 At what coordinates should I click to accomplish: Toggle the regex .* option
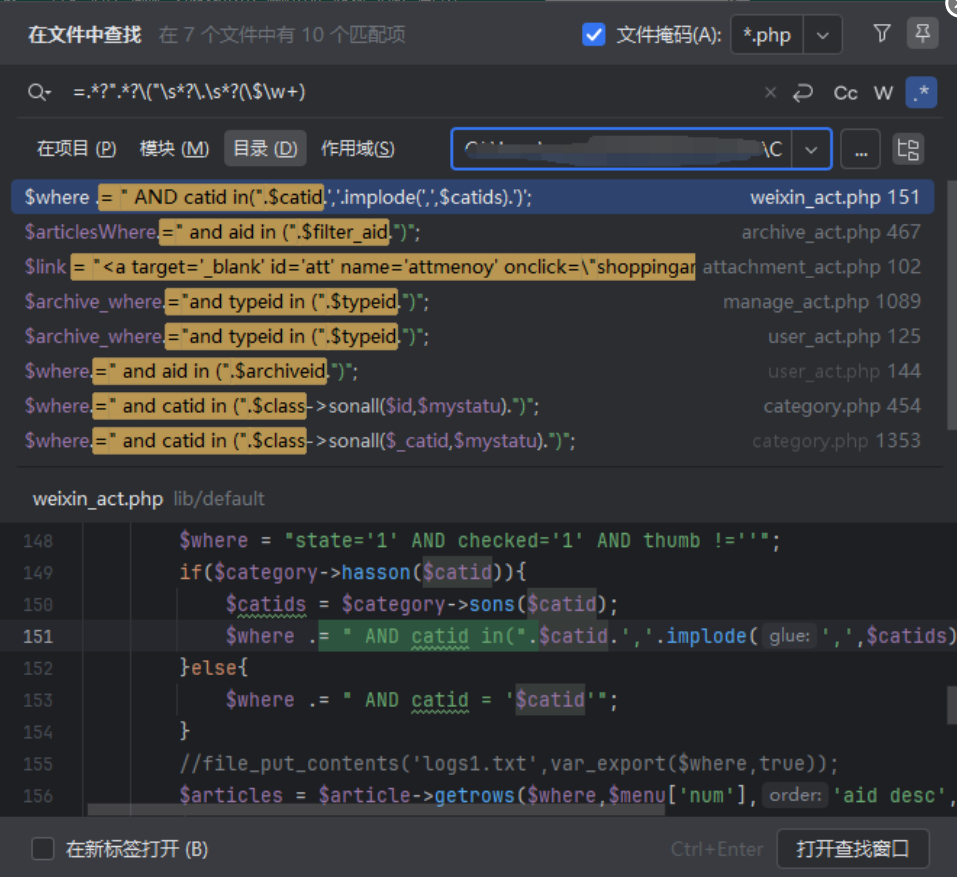point(921,92)
